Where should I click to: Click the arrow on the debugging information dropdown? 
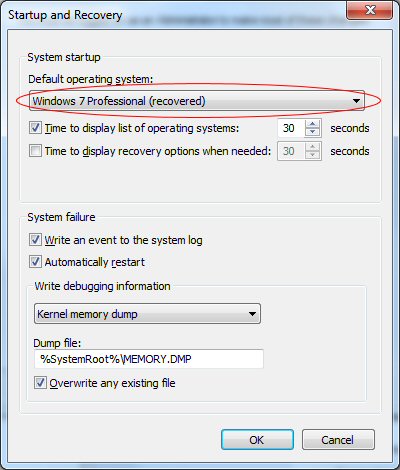coord(252,314)
